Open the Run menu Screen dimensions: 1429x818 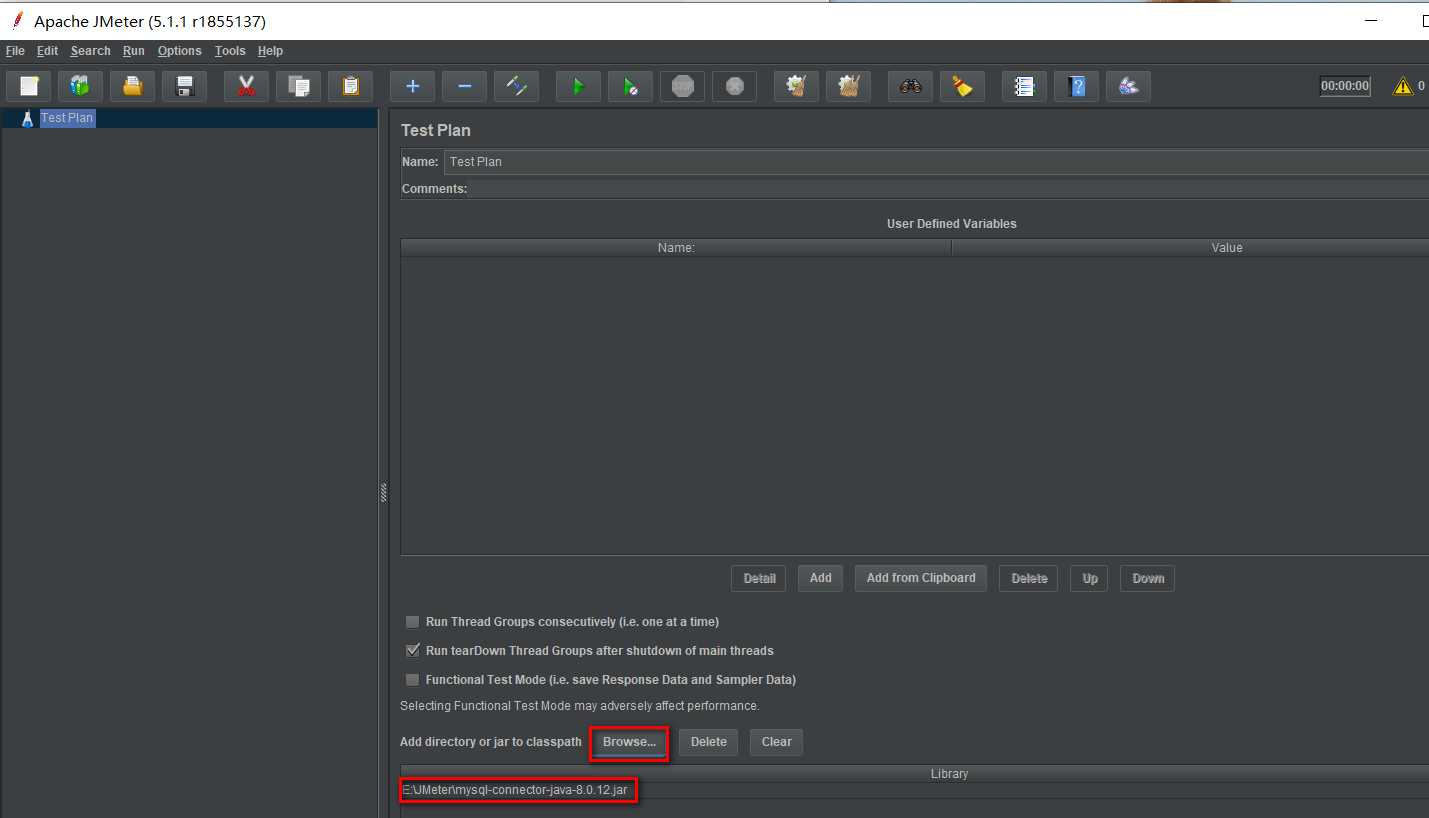tap(134, 51)
